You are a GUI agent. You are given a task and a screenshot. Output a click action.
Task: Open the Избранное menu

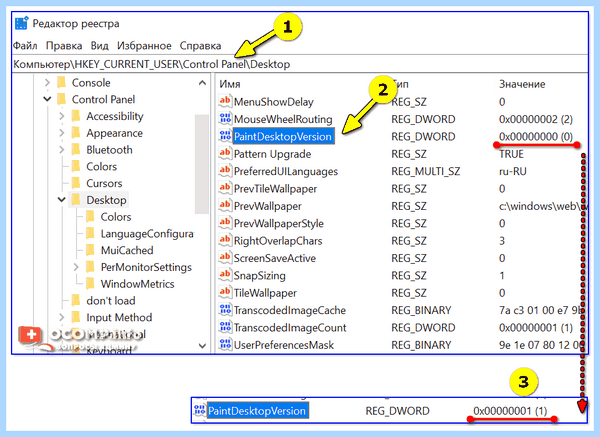point(144,46)
